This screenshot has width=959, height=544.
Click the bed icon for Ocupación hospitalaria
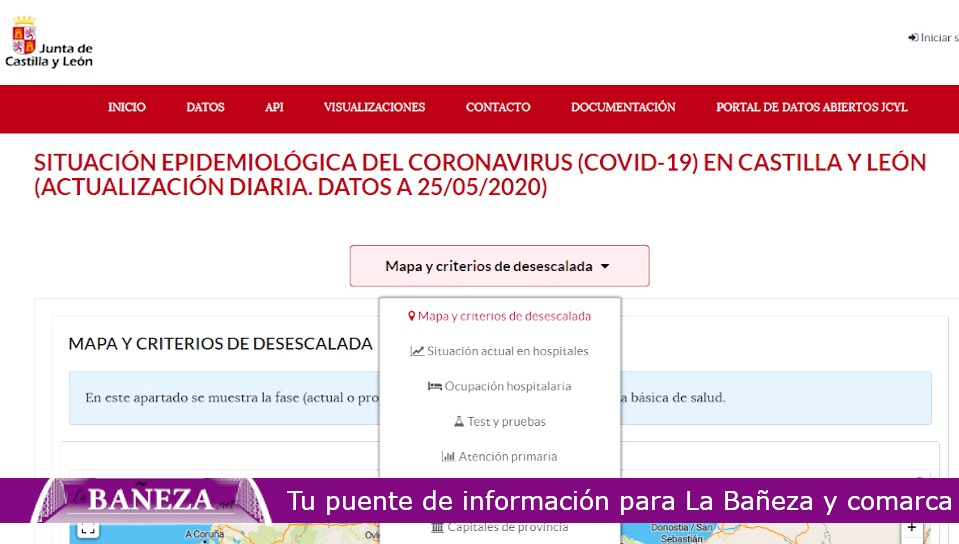coord(434,386)
